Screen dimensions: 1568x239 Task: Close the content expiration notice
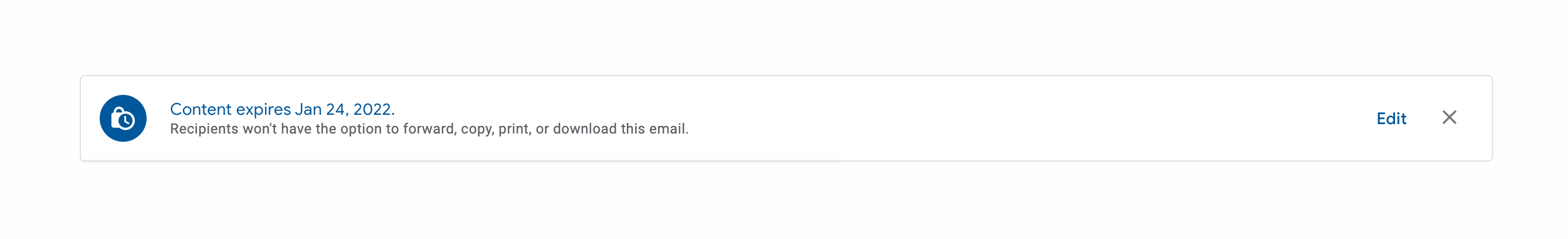click(1449, 117)
